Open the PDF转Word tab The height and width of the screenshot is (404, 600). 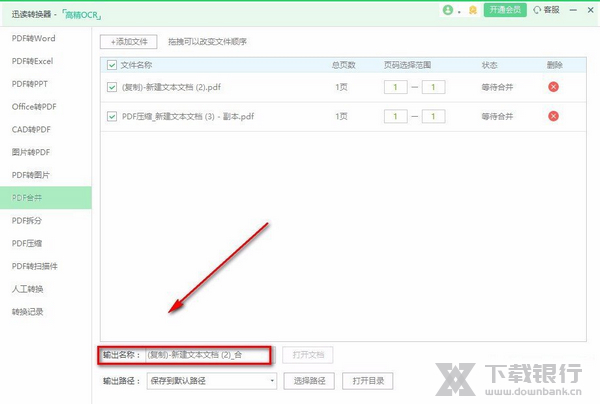click(34, 38)
